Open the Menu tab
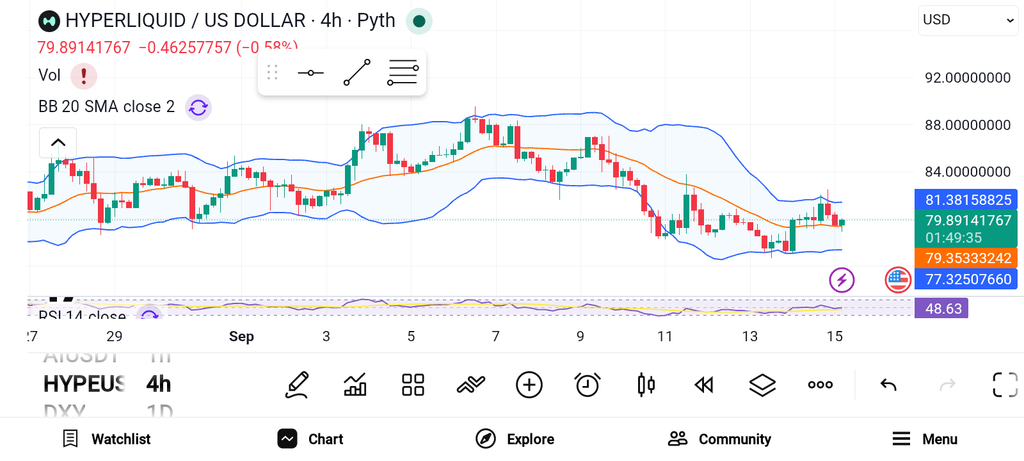The height and width of the screenshot is (461, 1024). point(925,439)
